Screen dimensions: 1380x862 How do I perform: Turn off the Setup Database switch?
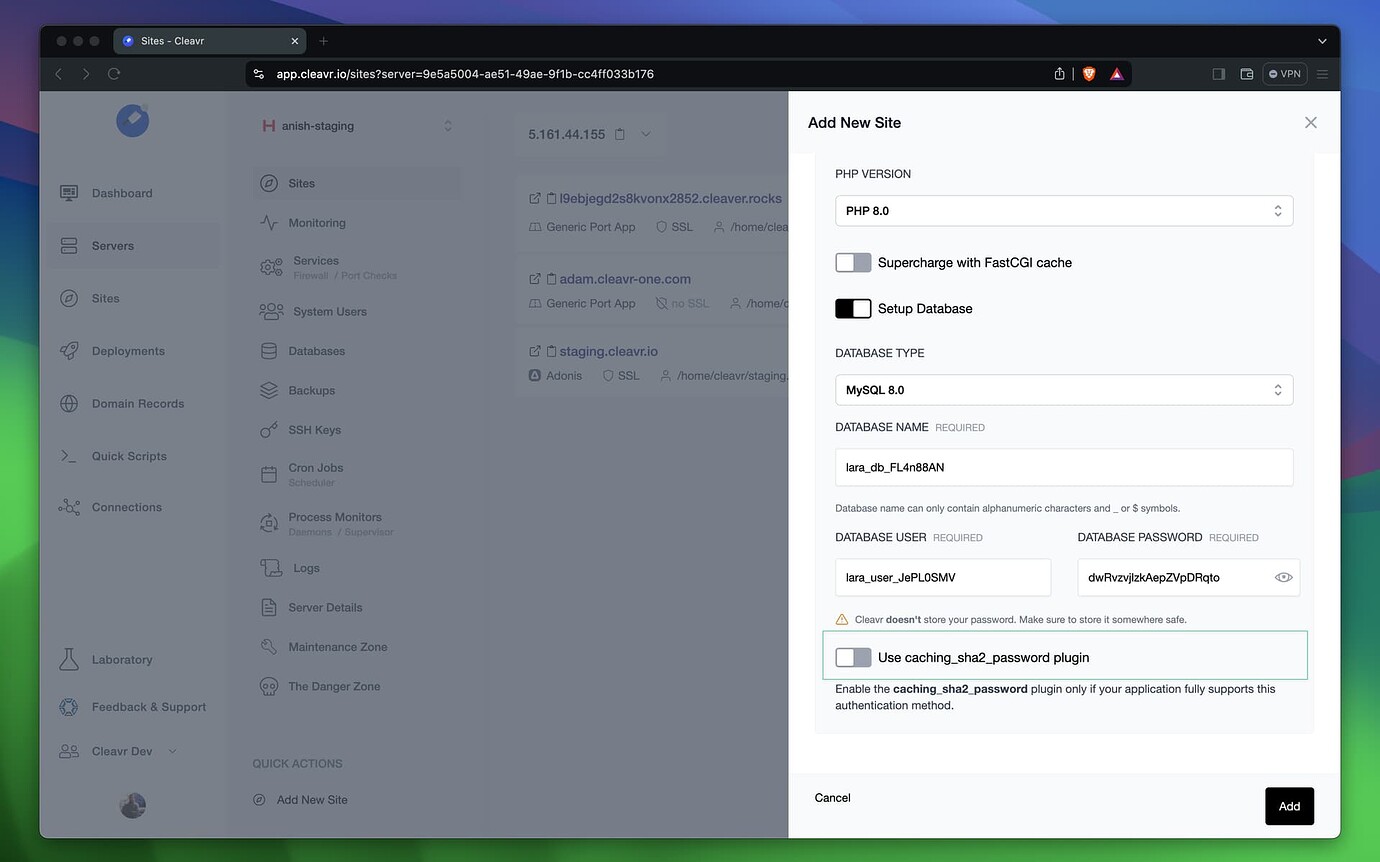pyautogui.click(x=853, y=309)
